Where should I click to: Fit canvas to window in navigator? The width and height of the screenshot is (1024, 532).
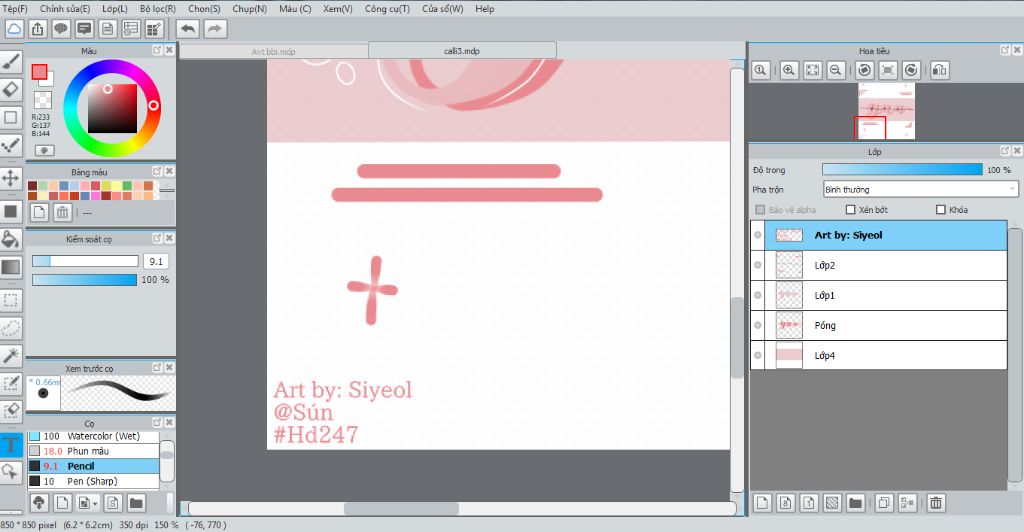812,70
